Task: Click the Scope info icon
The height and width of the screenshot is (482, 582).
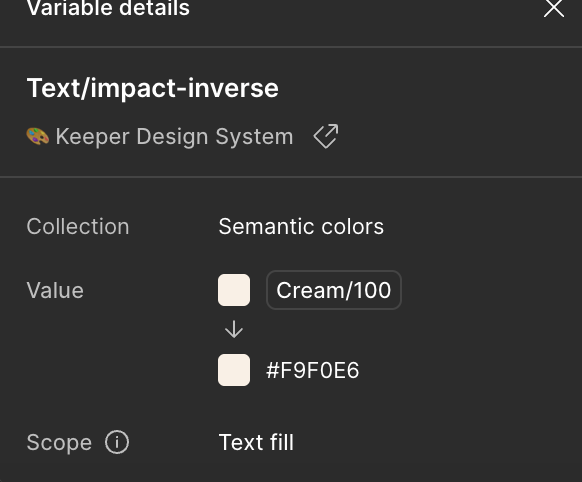Action: (x=117, y=442)
